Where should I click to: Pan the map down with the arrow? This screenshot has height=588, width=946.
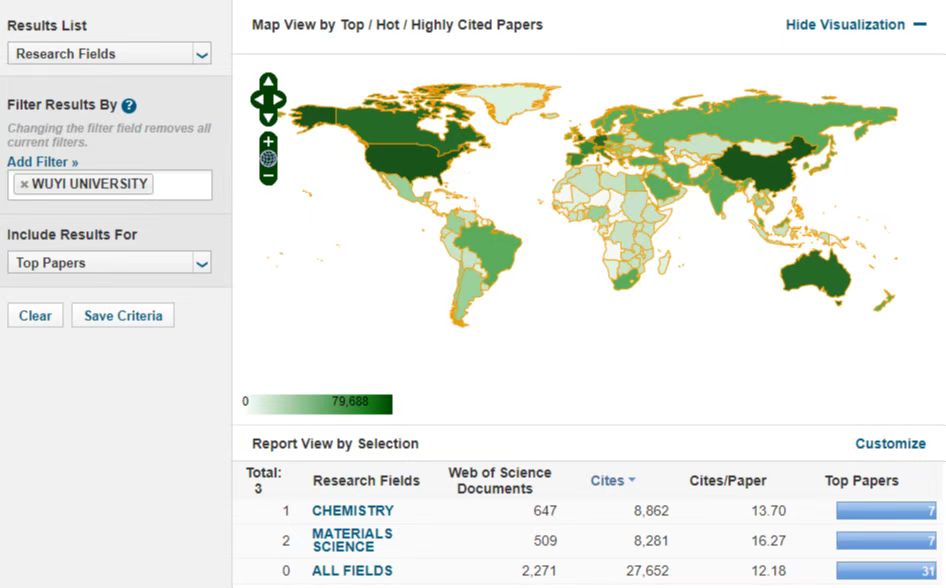[268, 118]
